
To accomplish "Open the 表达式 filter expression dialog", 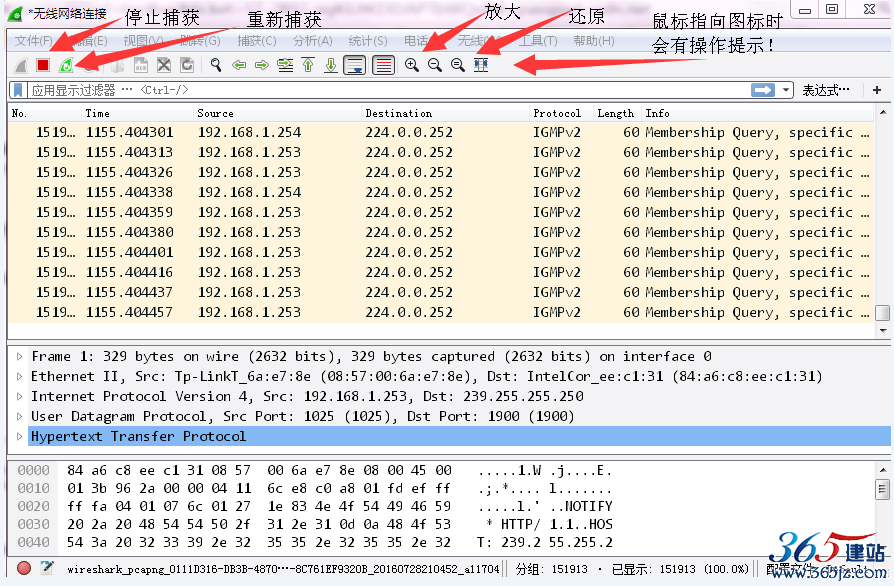I will click(826, 90).
